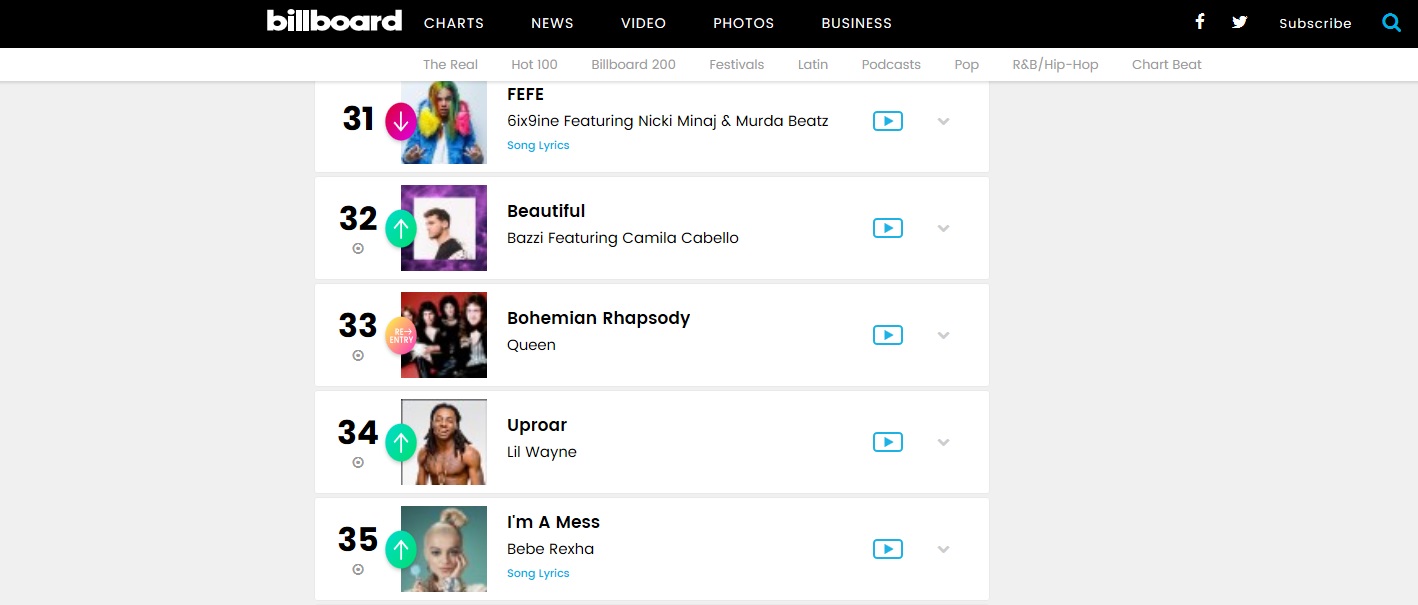Viewport: 1418px width, 605px height.
Task: Play the video for I'm A Mess
Action: pos(887,549)
